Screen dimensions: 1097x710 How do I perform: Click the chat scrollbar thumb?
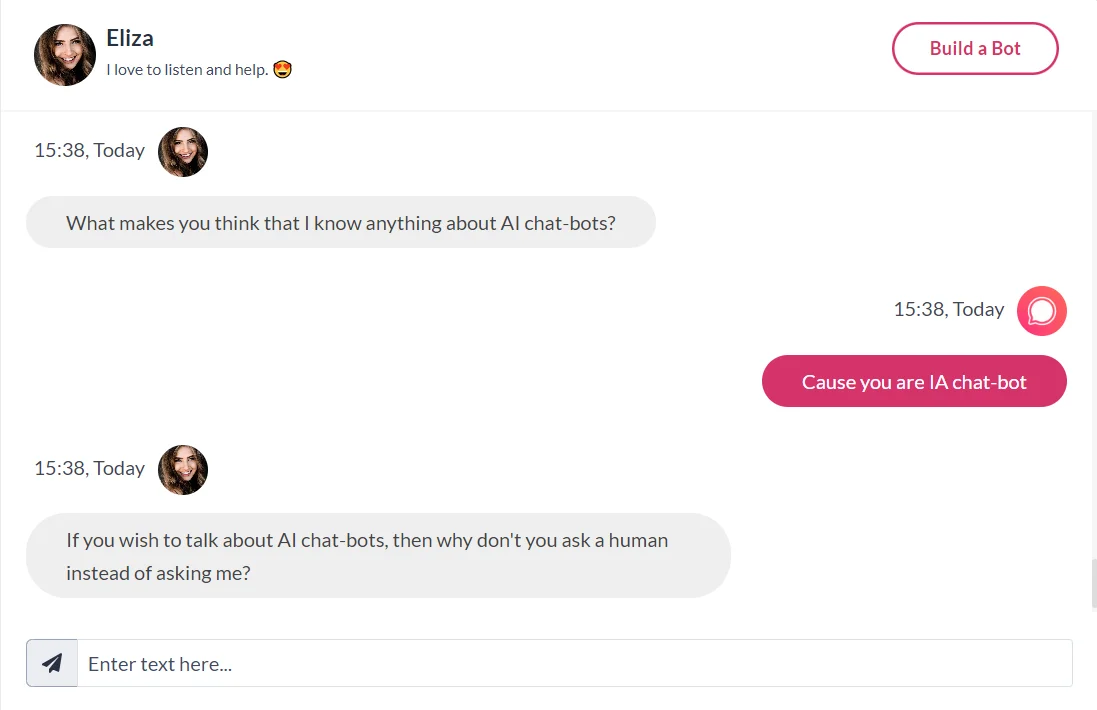pyautogui.click(x=1092, y=584)
